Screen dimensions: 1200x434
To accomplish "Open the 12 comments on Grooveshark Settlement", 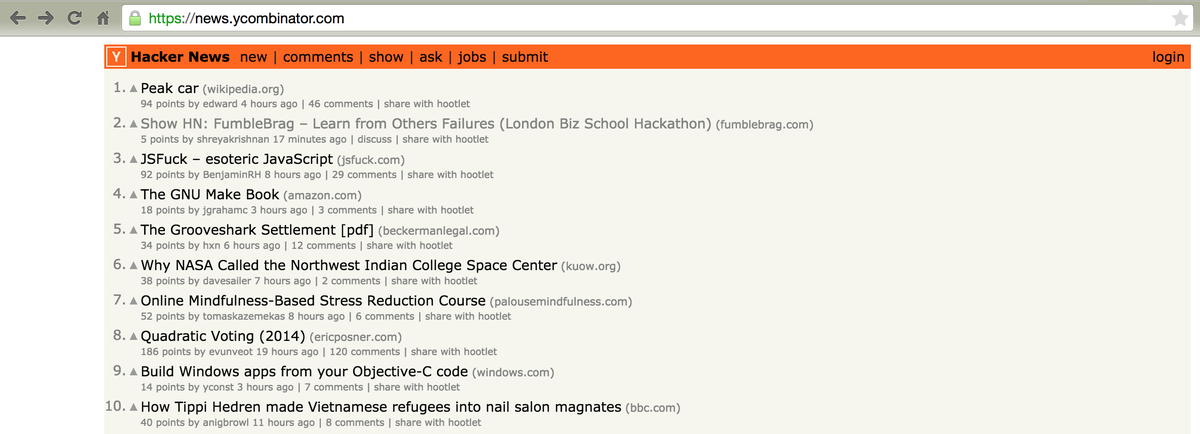I will (323, 245).
